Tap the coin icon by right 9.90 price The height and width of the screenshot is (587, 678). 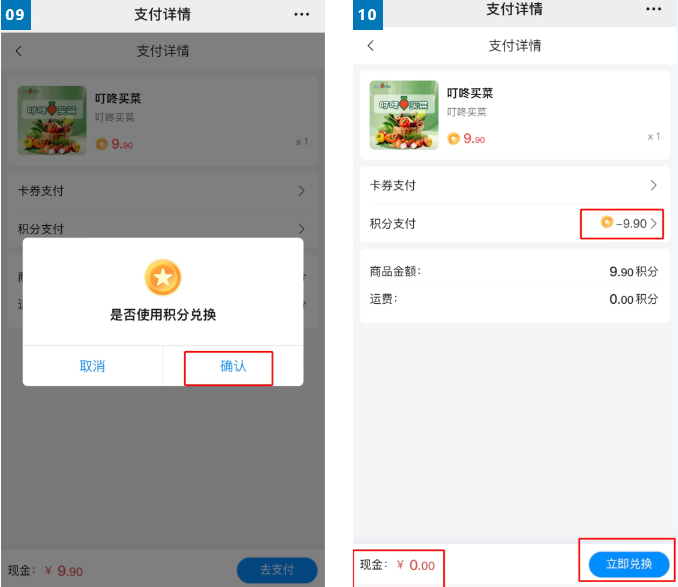pyautogui.click(x=453, y=139)
